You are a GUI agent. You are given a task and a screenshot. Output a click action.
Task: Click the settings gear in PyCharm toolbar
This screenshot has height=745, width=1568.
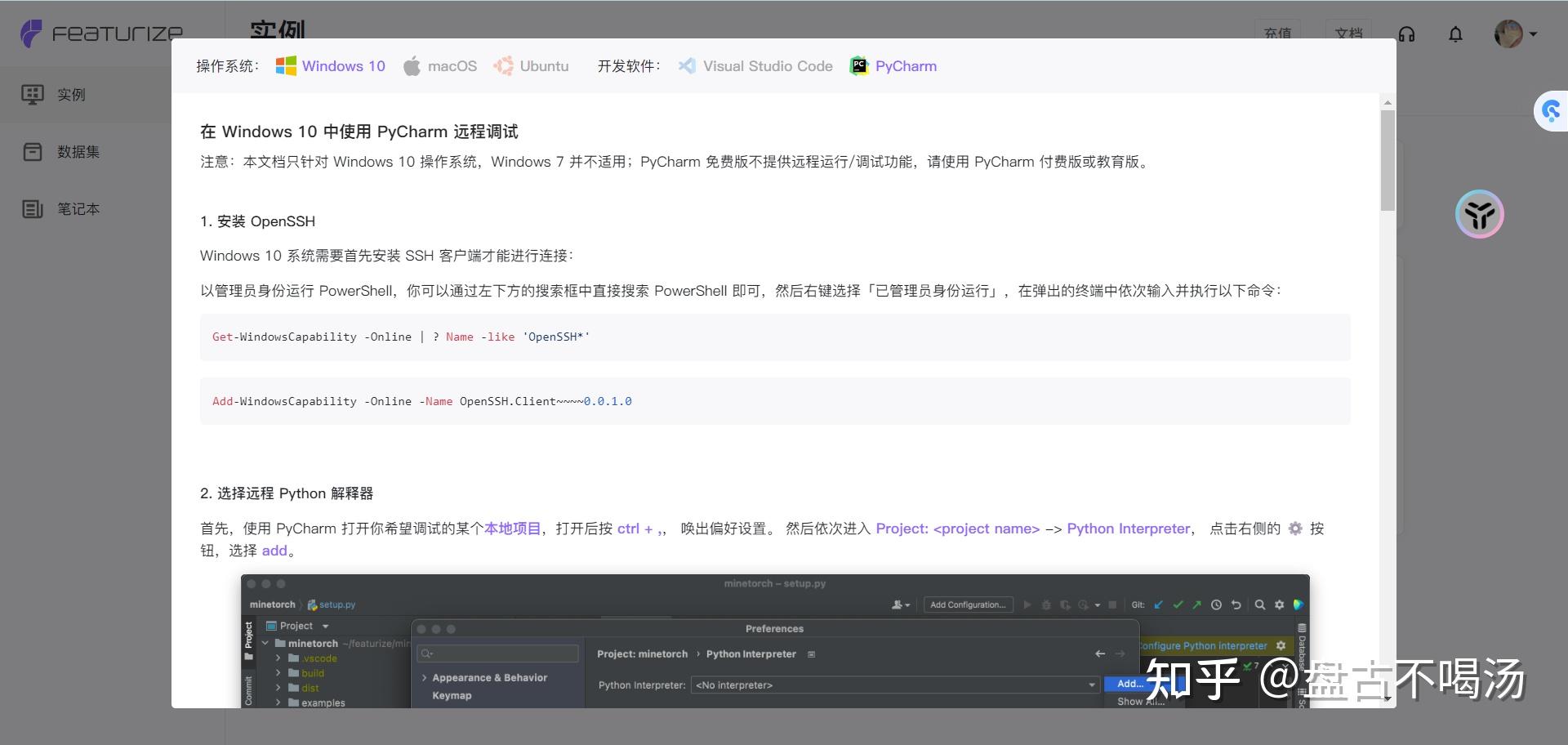click(x=1279, y=604)
